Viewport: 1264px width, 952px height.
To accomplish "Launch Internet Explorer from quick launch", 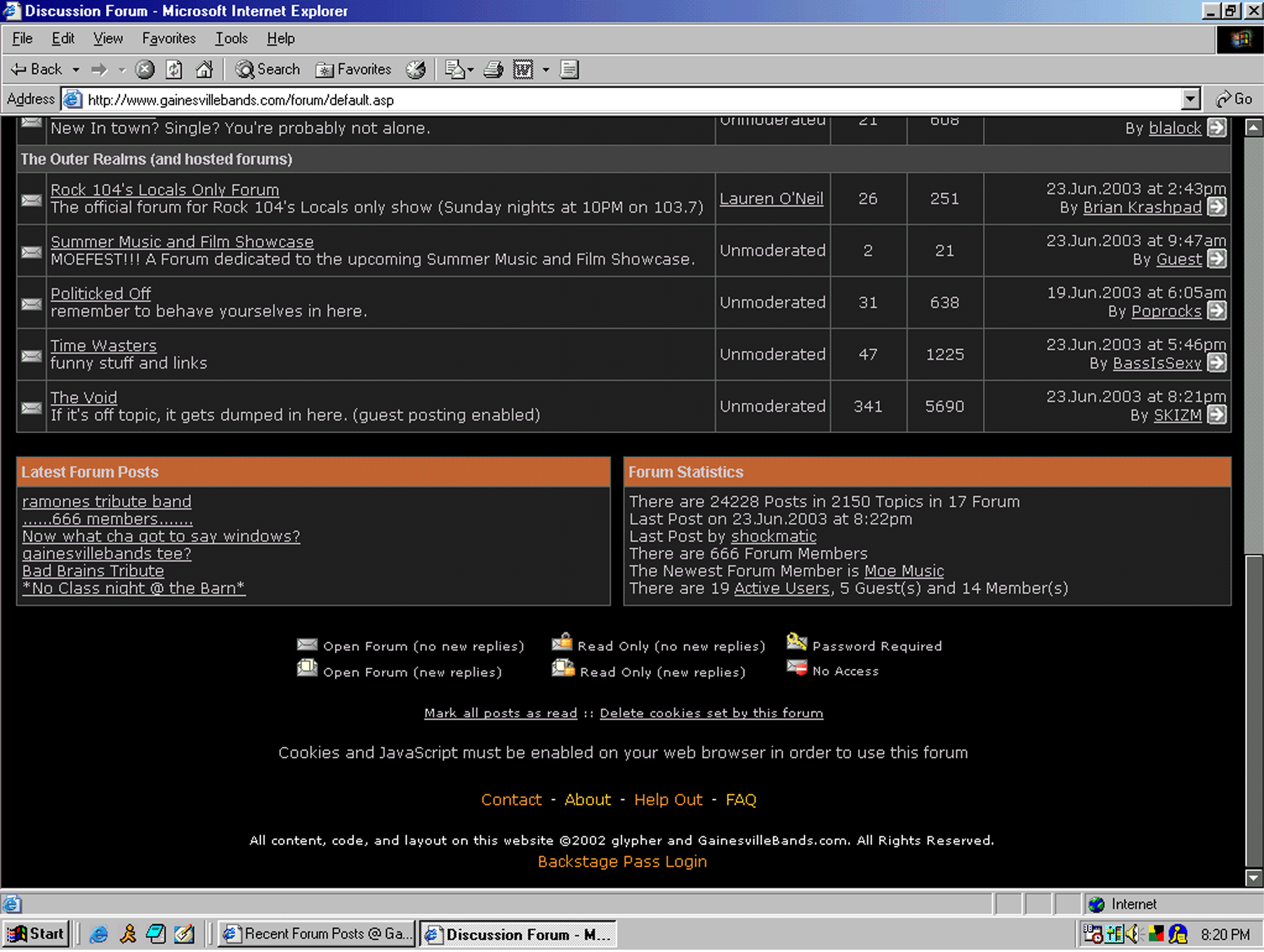I will click(99, 934).
